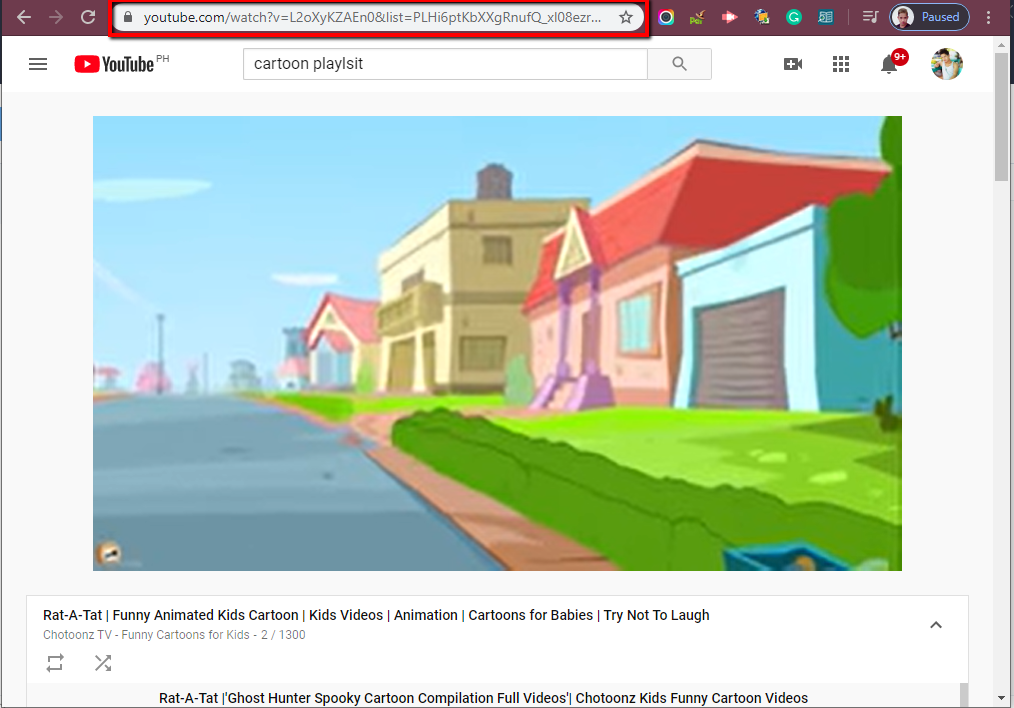
Task: Open the YouTube account avatar menu
Action: tap(946, 64)
